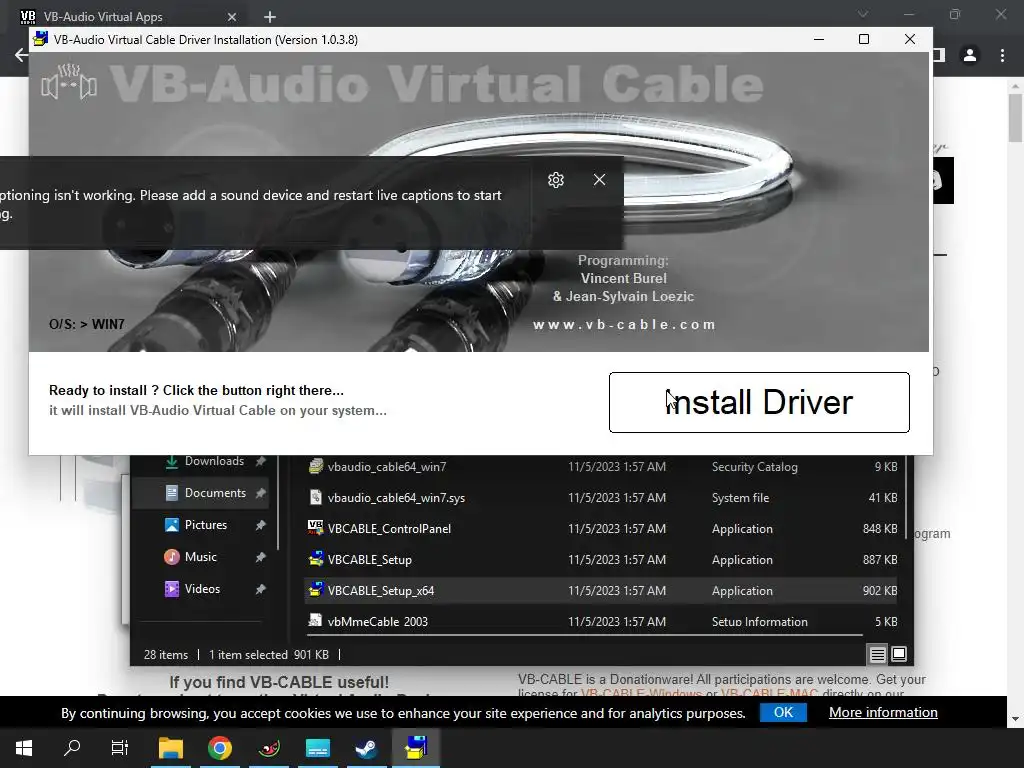Click the browser page vertical scrollbar
The width and height of the screenshot is (1024, 768).
click(1016, 118)
